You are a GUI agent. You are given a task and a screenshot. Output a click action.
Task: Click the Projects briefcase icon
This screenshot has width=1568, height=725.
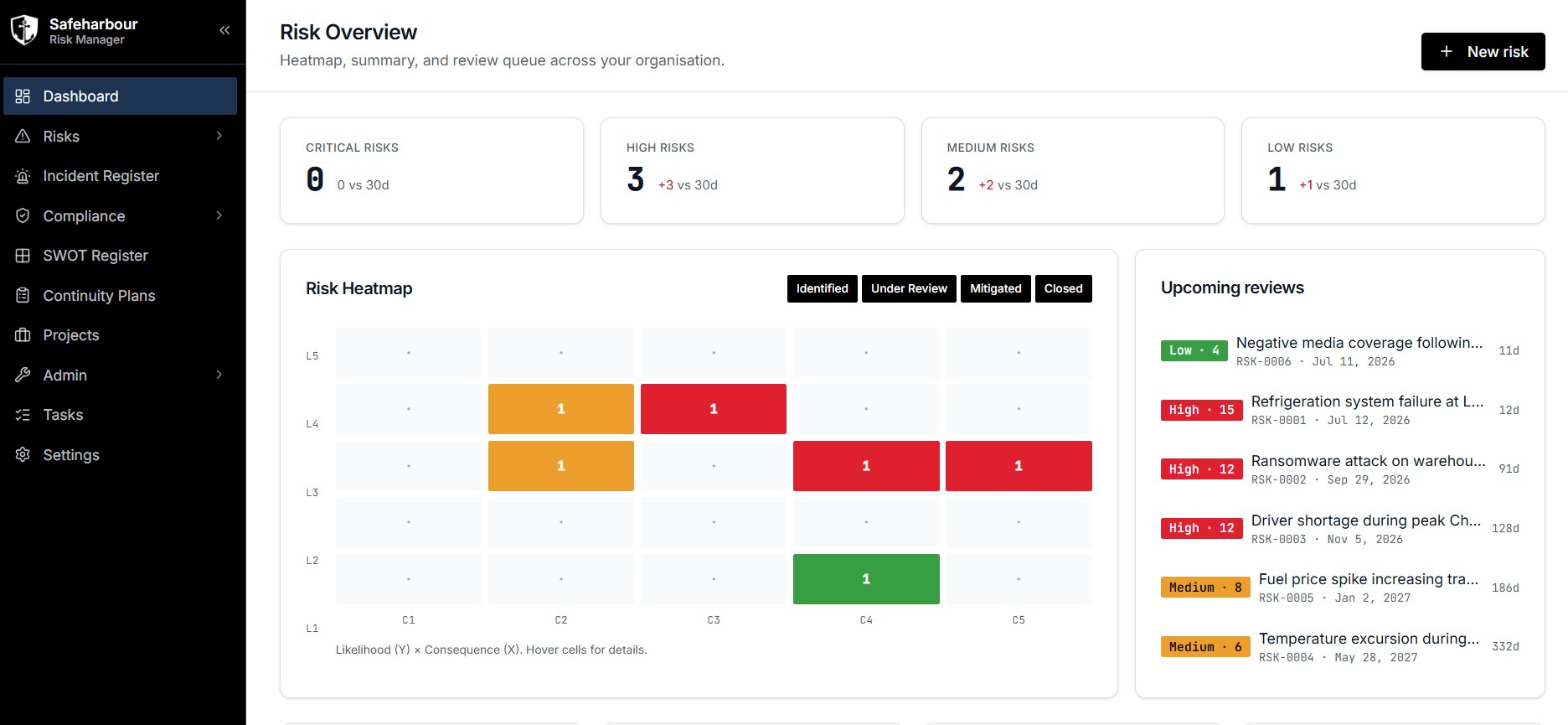tap(23, 335)
